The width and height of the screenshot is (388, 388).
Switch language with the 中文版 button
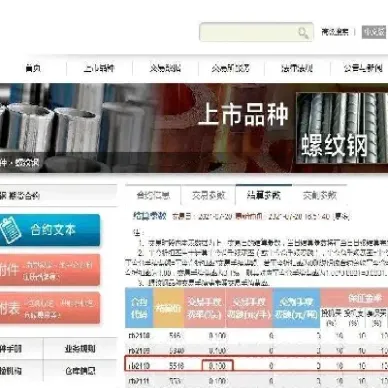pos(374,32)
